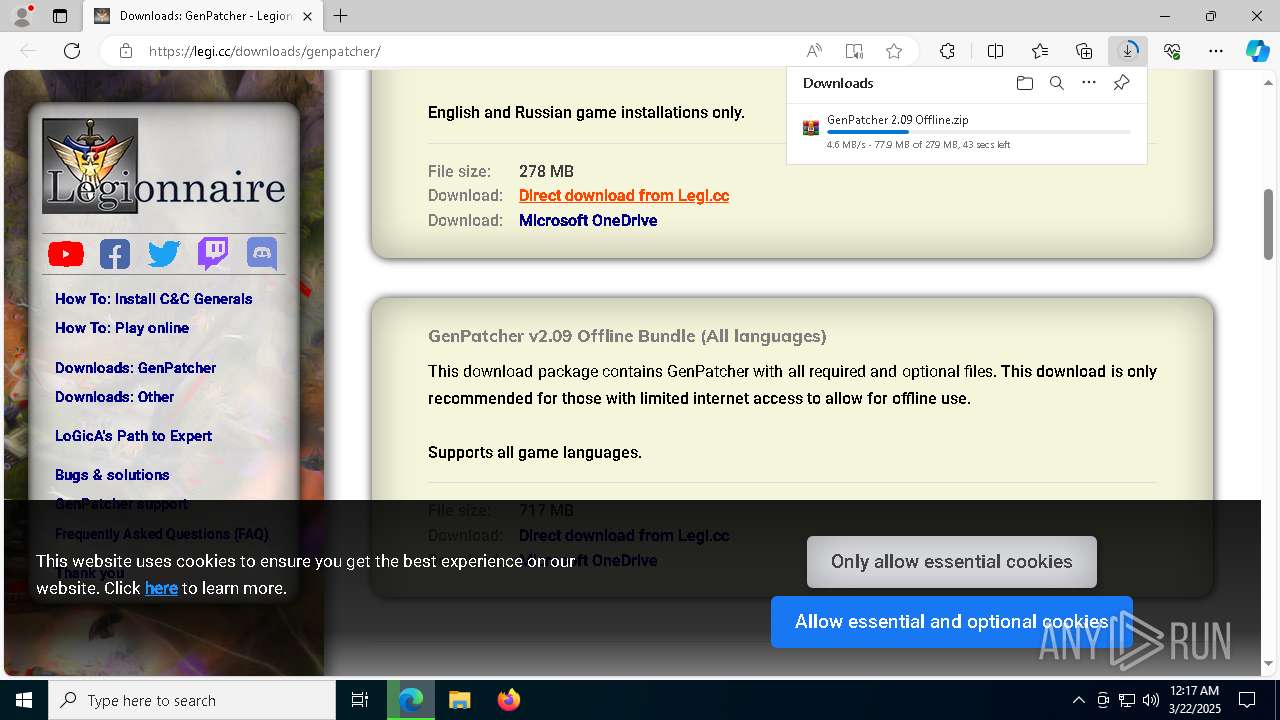1280x720 pixels.
Task: Open the browser profile icon
Action: (x=22, y=16)
